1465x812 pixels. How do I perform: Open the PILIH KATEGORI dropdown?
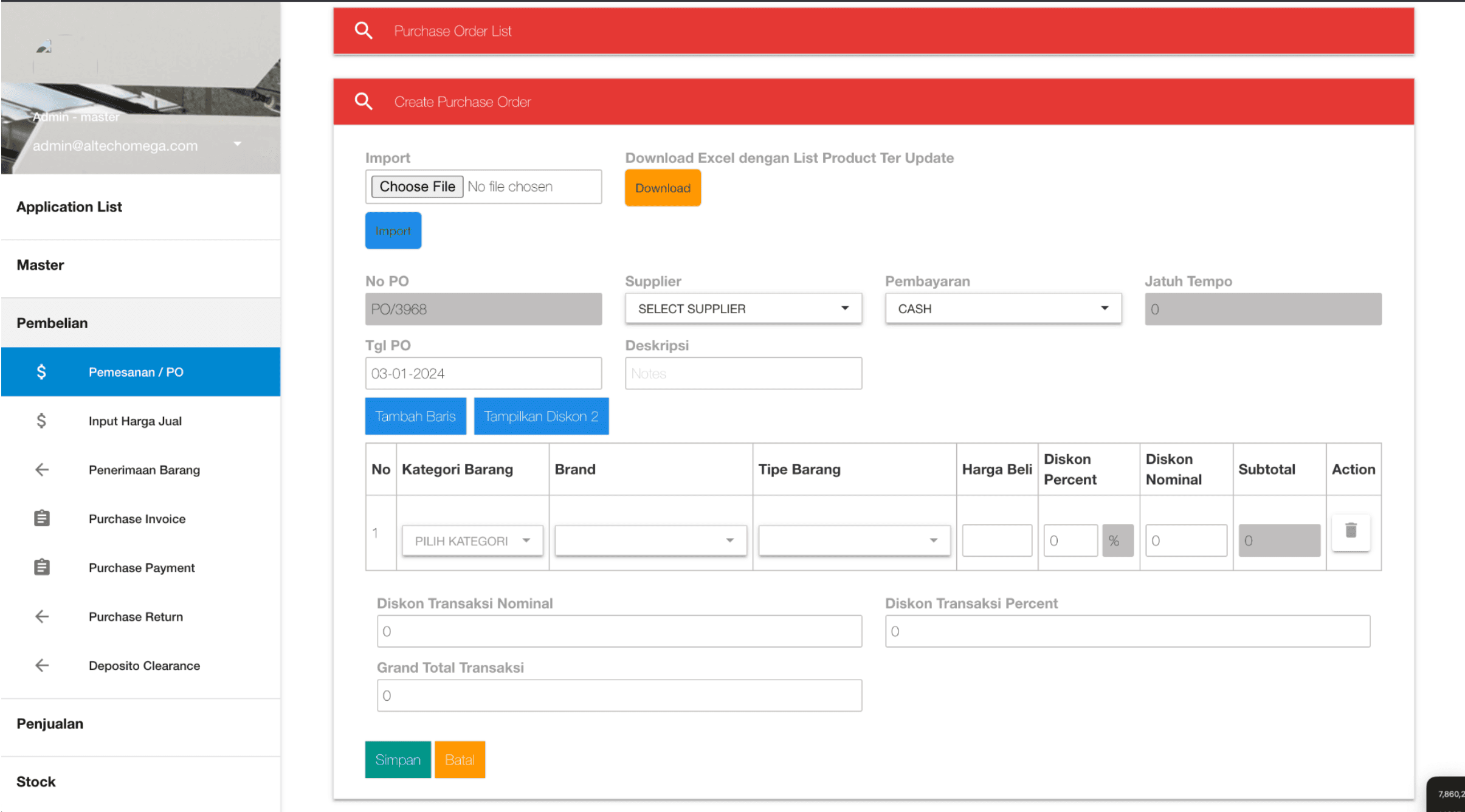point(472,540)
